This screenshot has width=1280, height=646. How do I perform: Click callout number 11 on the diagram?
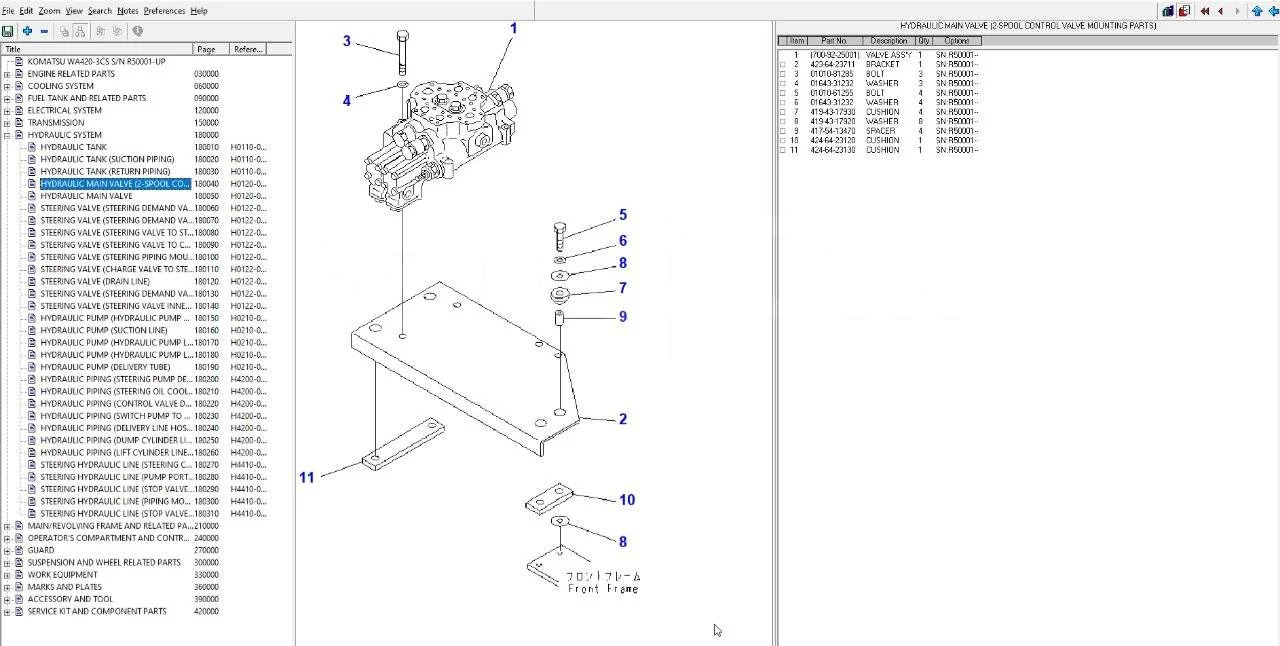point(307,477)
